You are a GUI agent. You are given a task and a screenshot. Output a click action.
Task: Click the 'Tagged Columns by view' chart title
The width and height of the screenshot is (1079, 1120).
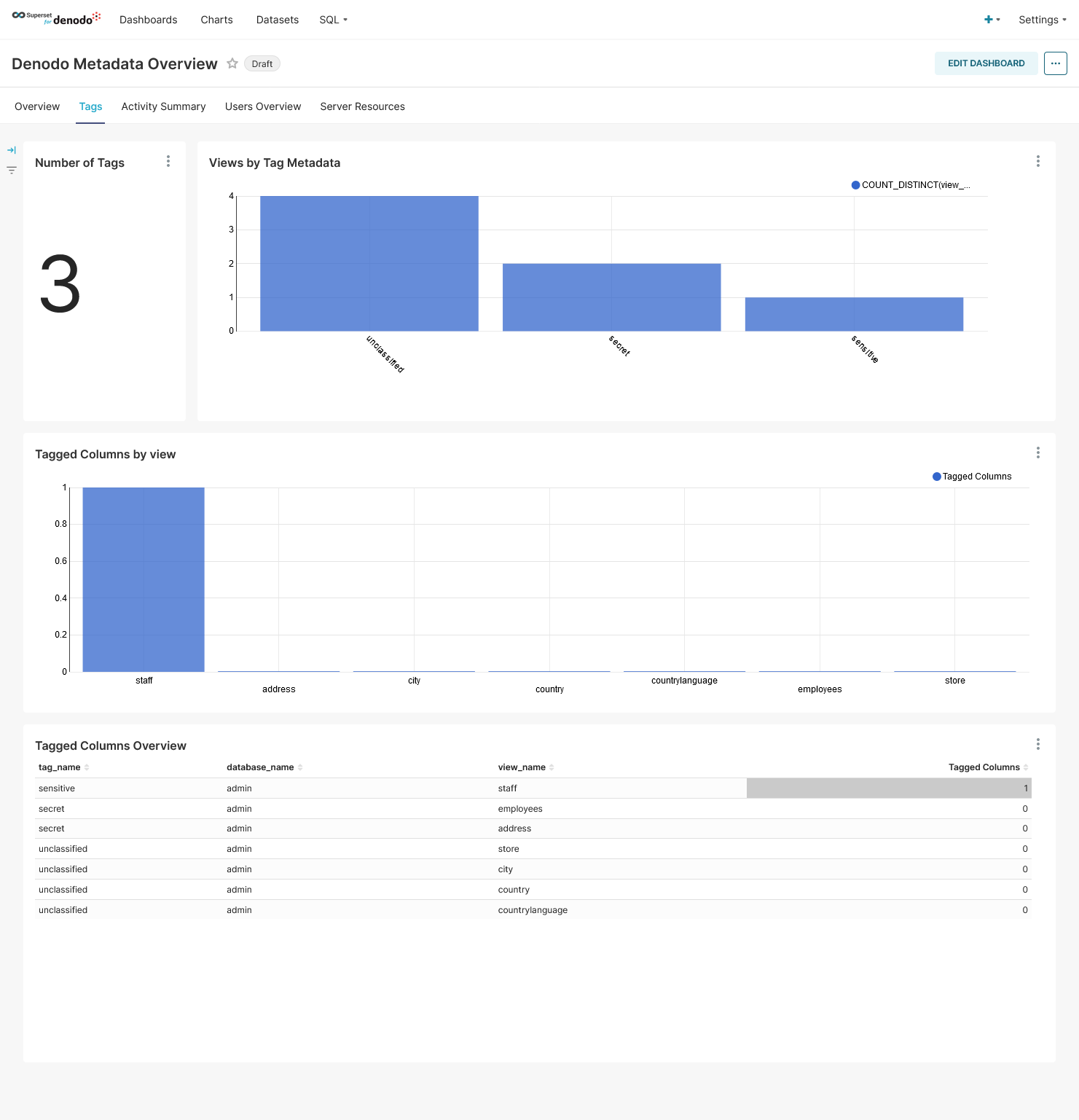pos(106,454)
